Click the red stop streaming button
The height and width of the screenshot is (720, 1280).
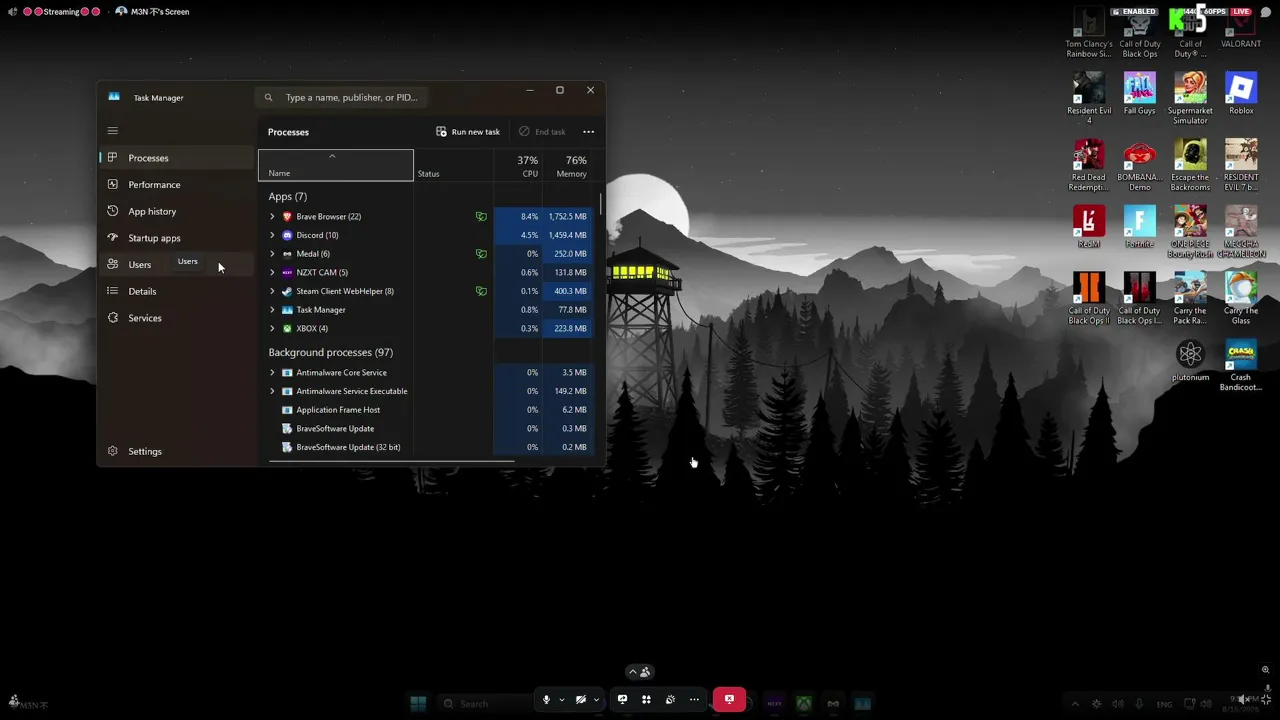click(729, 700)
